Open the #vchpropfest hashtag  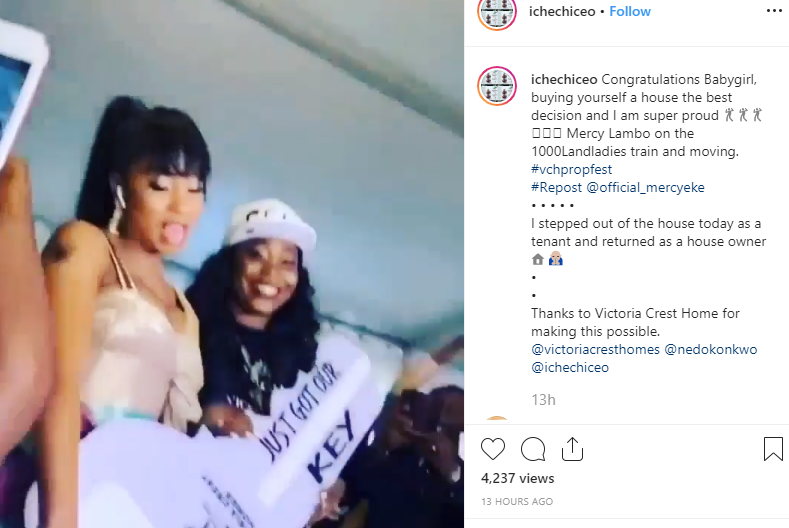click(572, 169)
